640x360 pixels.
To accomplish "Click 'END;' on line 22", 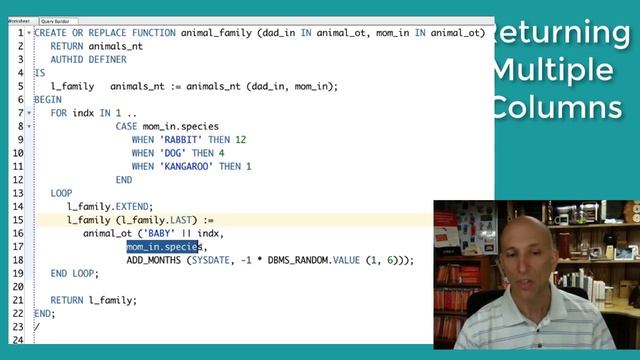I will (x=44, y=313).
